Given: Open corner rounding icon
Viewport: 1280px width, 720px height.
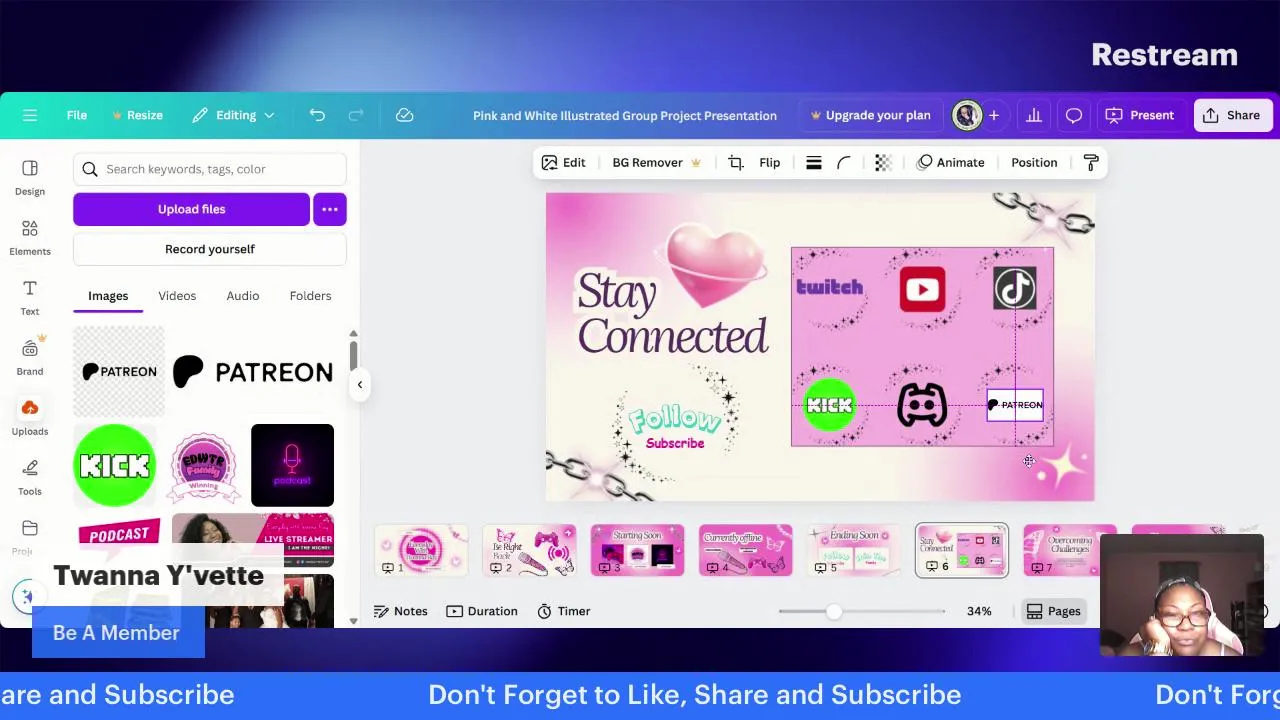Looking at the screenshot, I should [844, 162].
